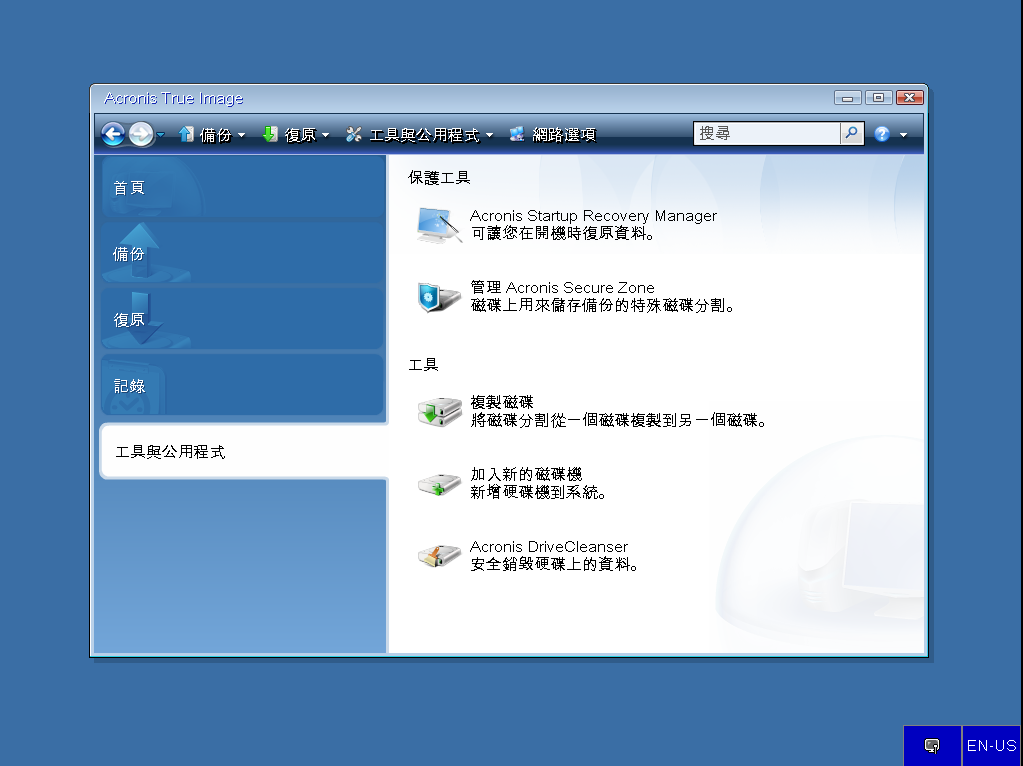Click the magnifier search button
The height and width of the screenshot is (766, 1023).
point(851,134)
